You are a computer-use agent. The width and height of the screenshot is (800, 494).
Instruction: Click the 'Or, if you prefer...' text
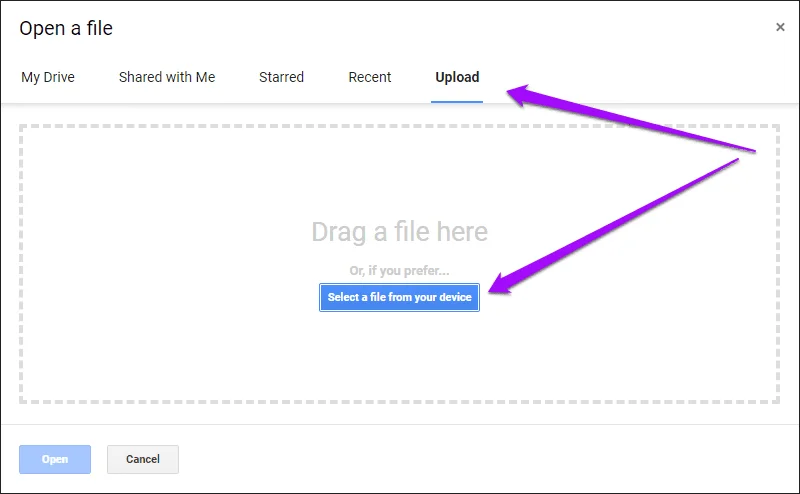pos(399,270)
